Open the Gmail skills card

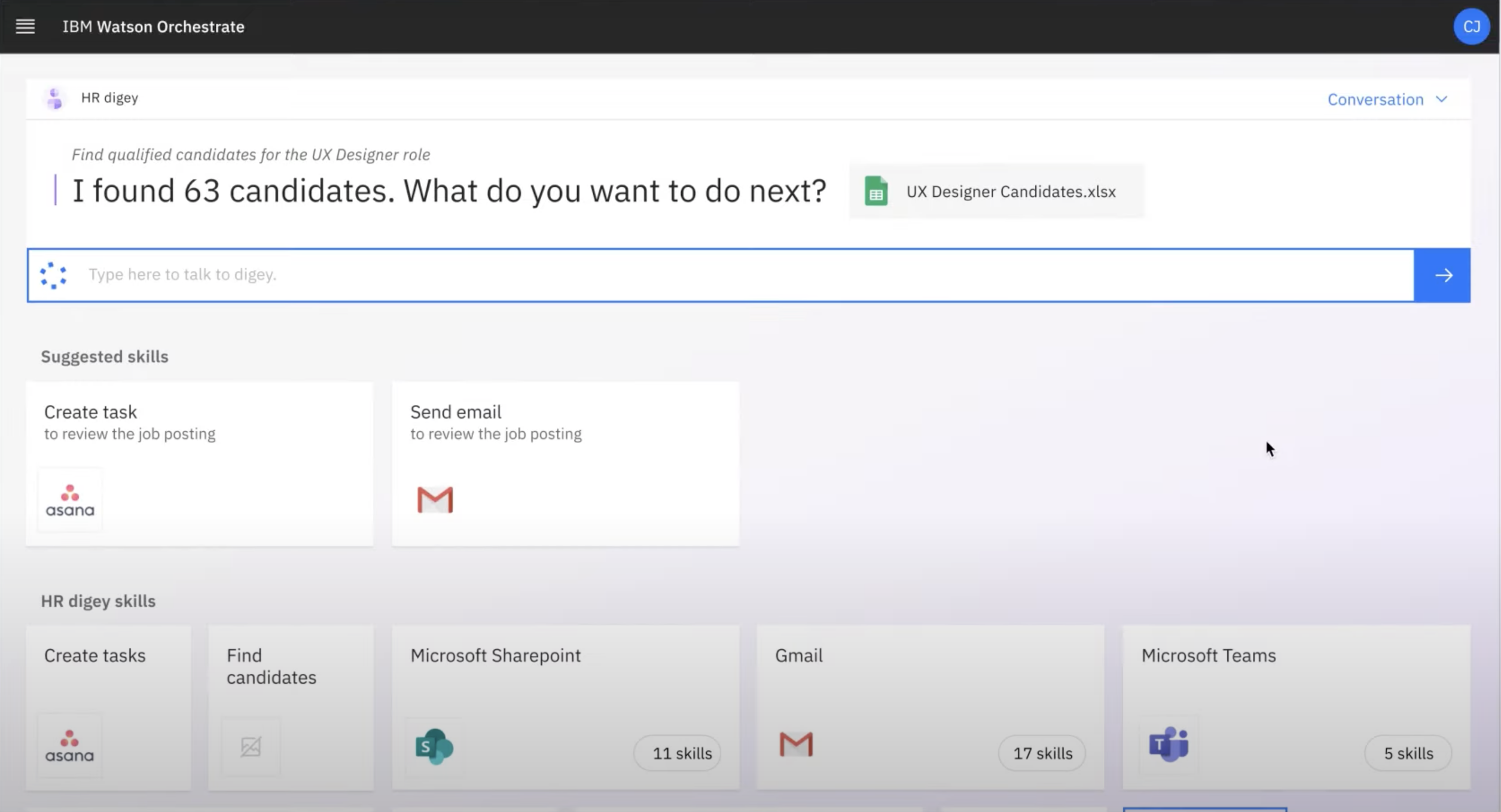[x=931, y=707]
